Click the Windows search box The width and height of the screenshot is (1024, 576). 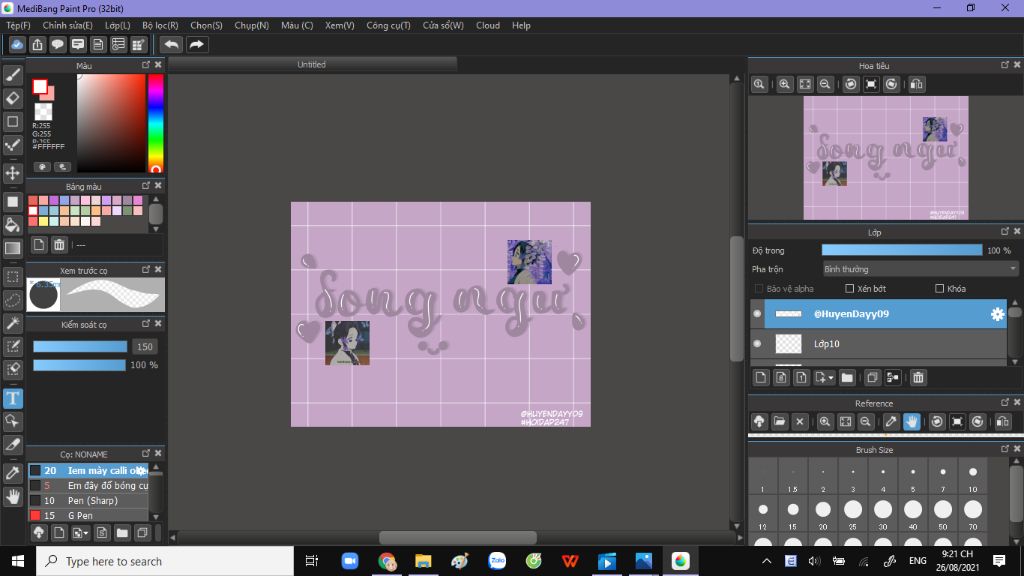coord(165,561)
